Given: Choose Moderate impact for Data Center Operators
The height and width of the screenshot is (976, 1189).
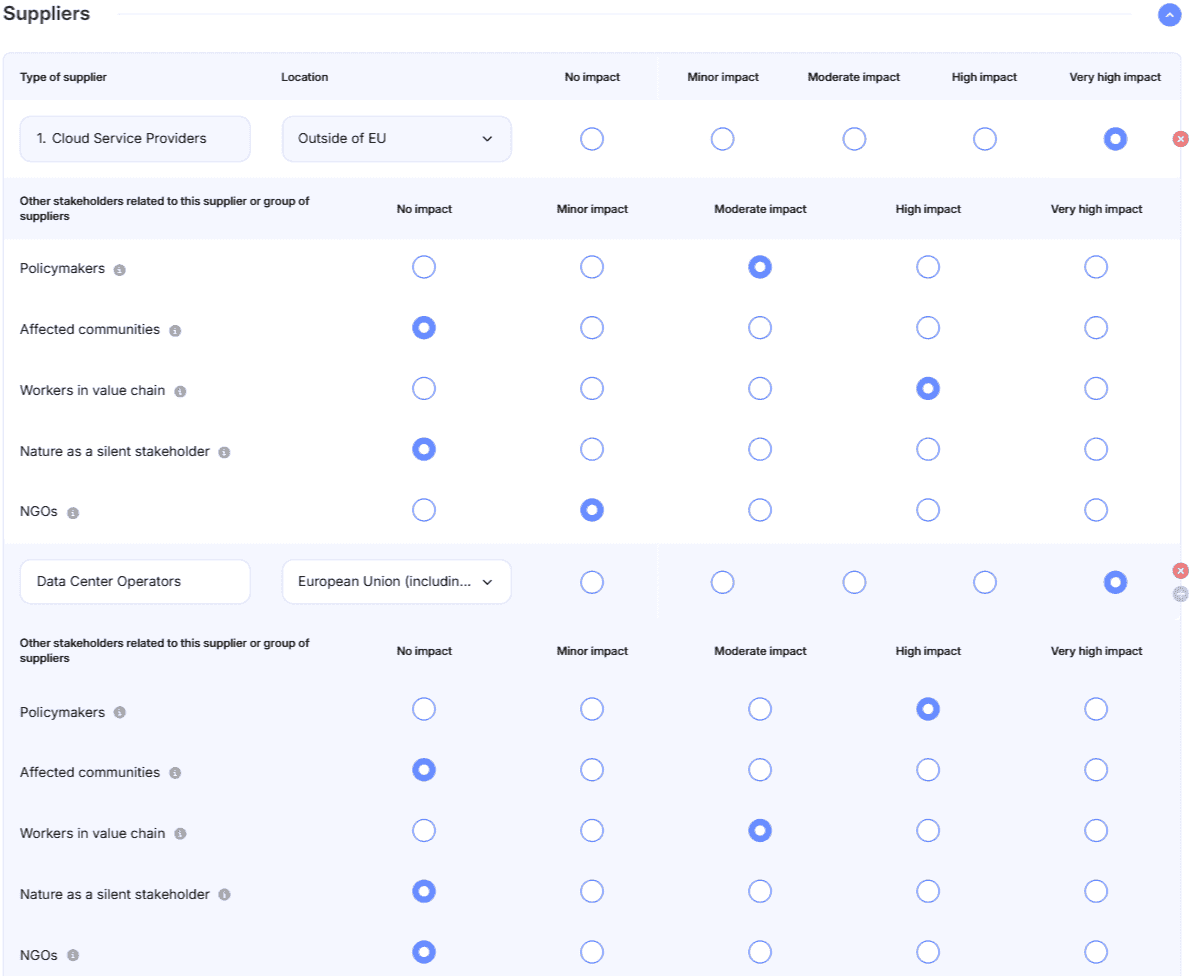Looking at the screenshot, I should pyautogui.click(x=854, y=582).
